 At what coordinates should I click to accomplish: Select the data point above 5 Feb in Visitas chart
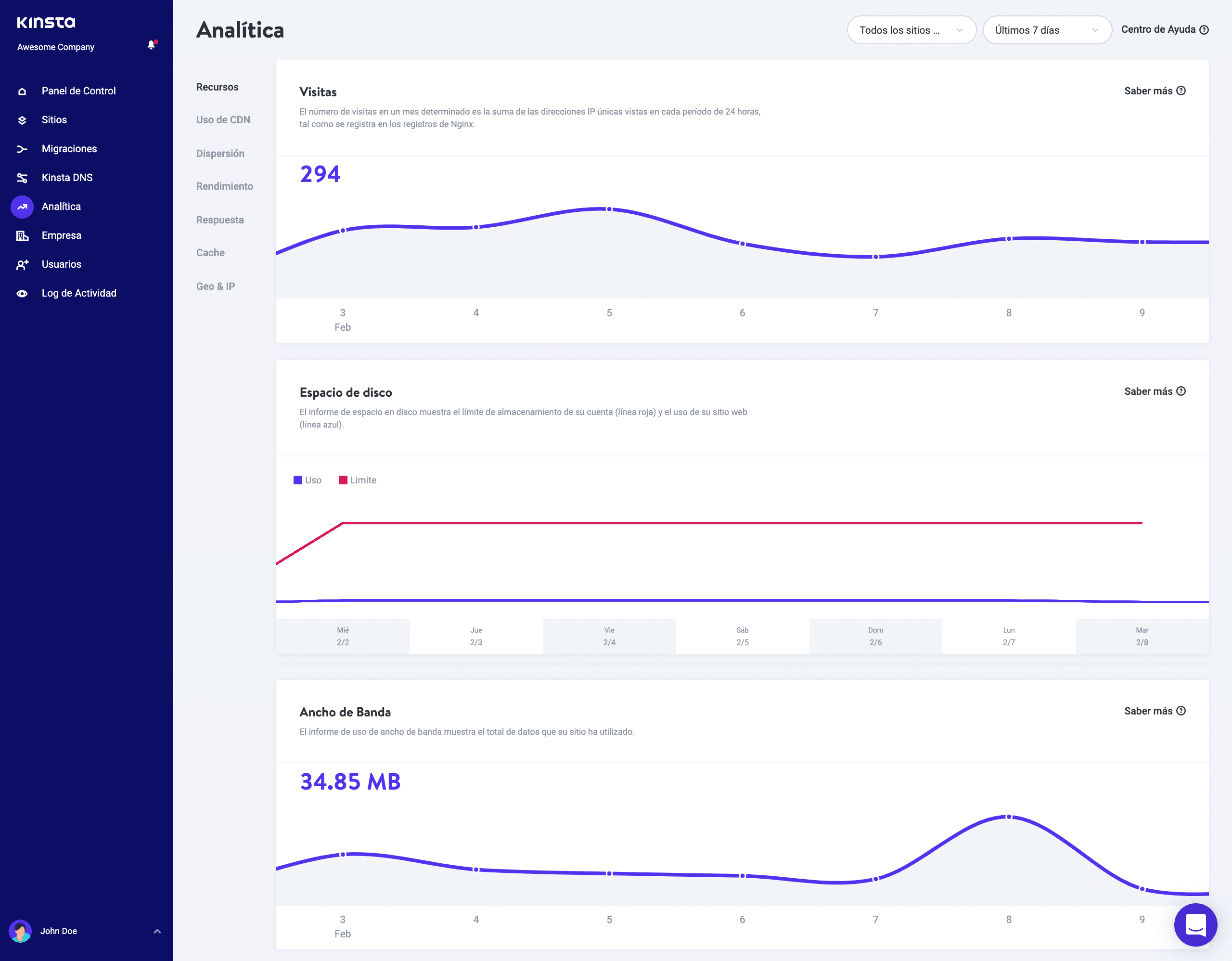point(609,209)
